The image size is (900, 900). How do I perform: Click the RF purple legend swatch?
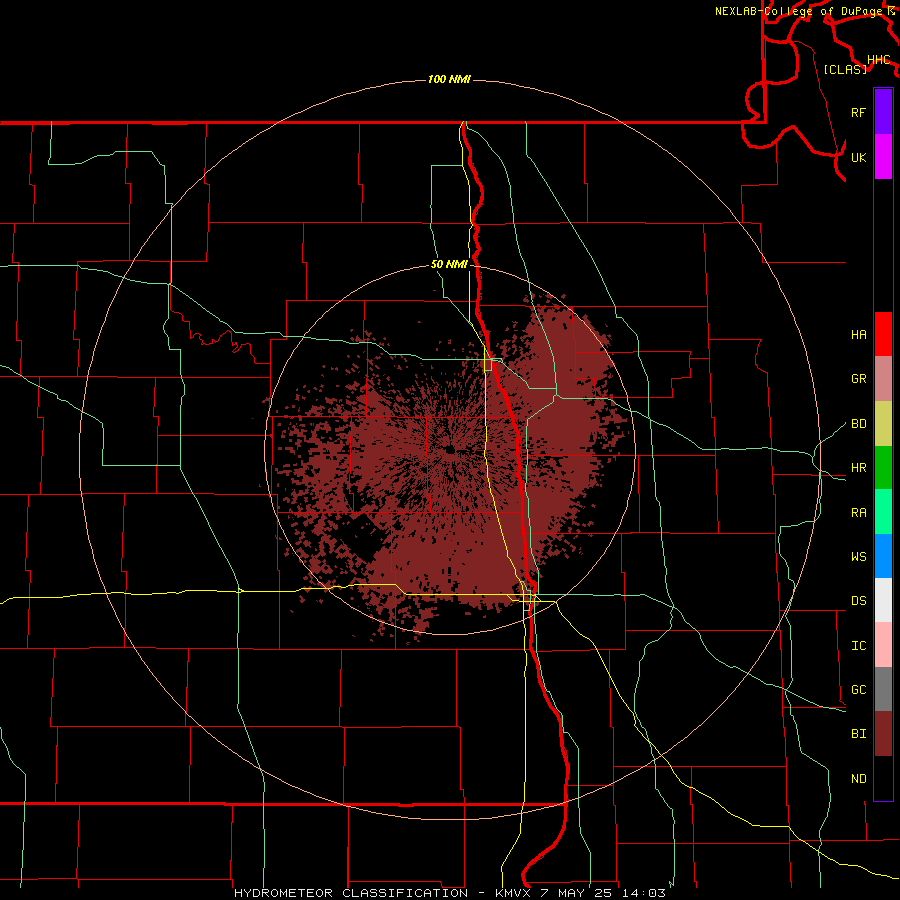click(883, 112)
